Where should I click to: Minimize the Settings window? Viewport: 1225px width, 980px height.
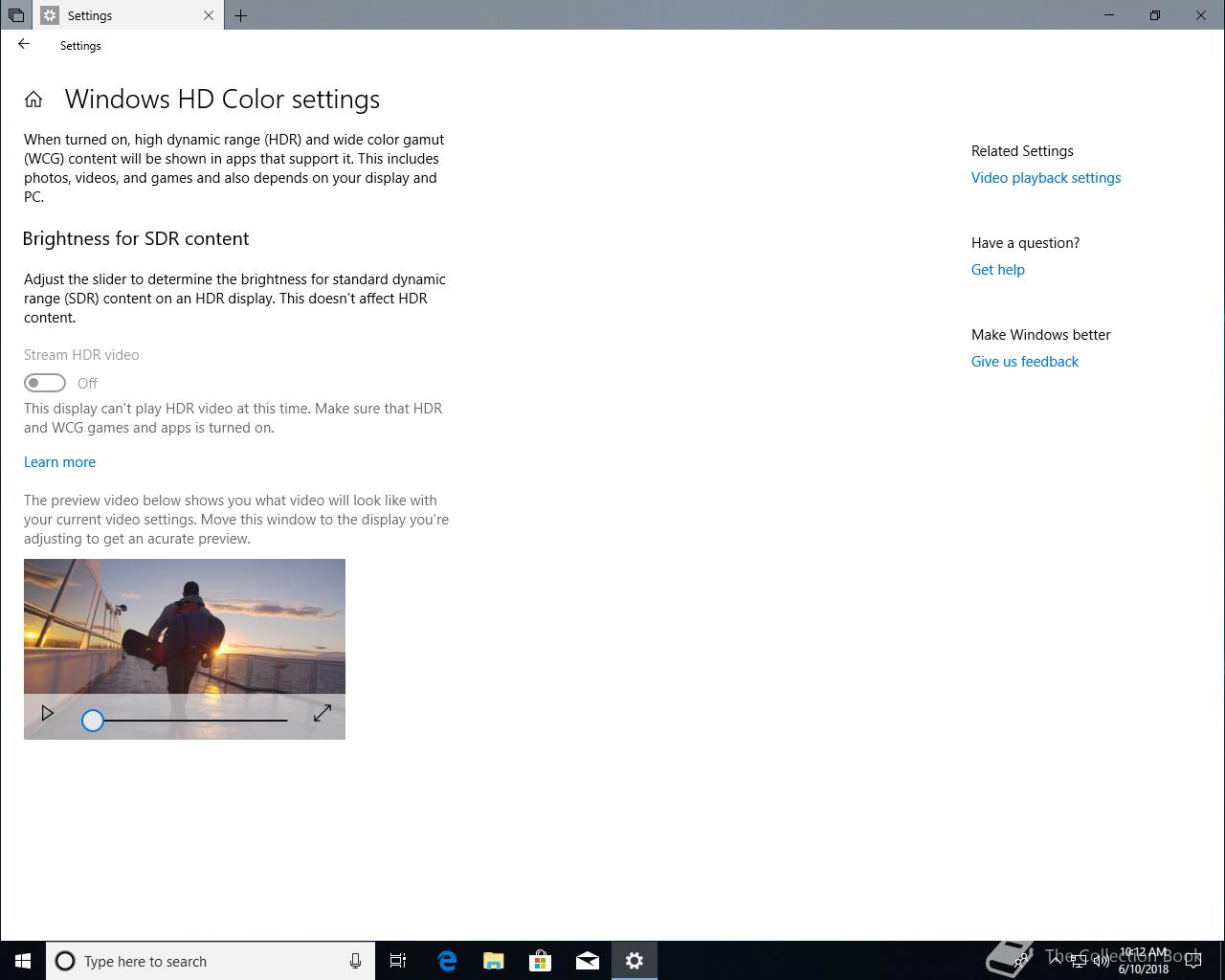[1109, 15]
